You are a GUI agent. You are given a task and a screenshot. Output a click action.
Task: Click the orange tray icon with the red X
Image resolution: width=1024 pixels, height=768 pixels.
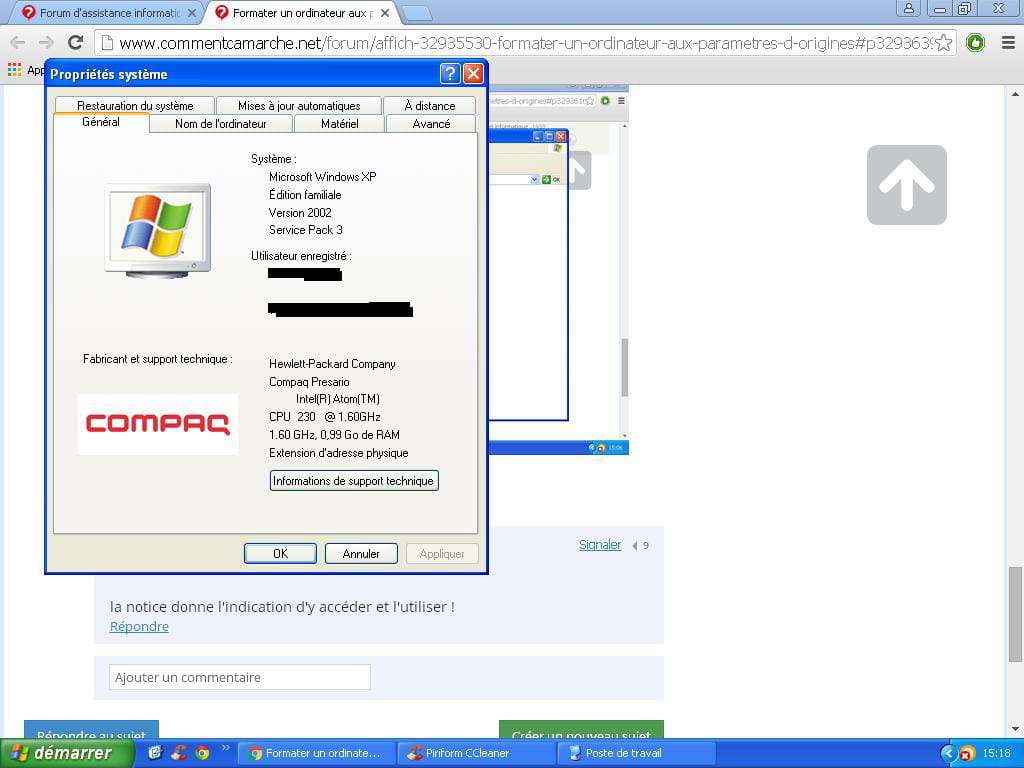pos(967,754)
